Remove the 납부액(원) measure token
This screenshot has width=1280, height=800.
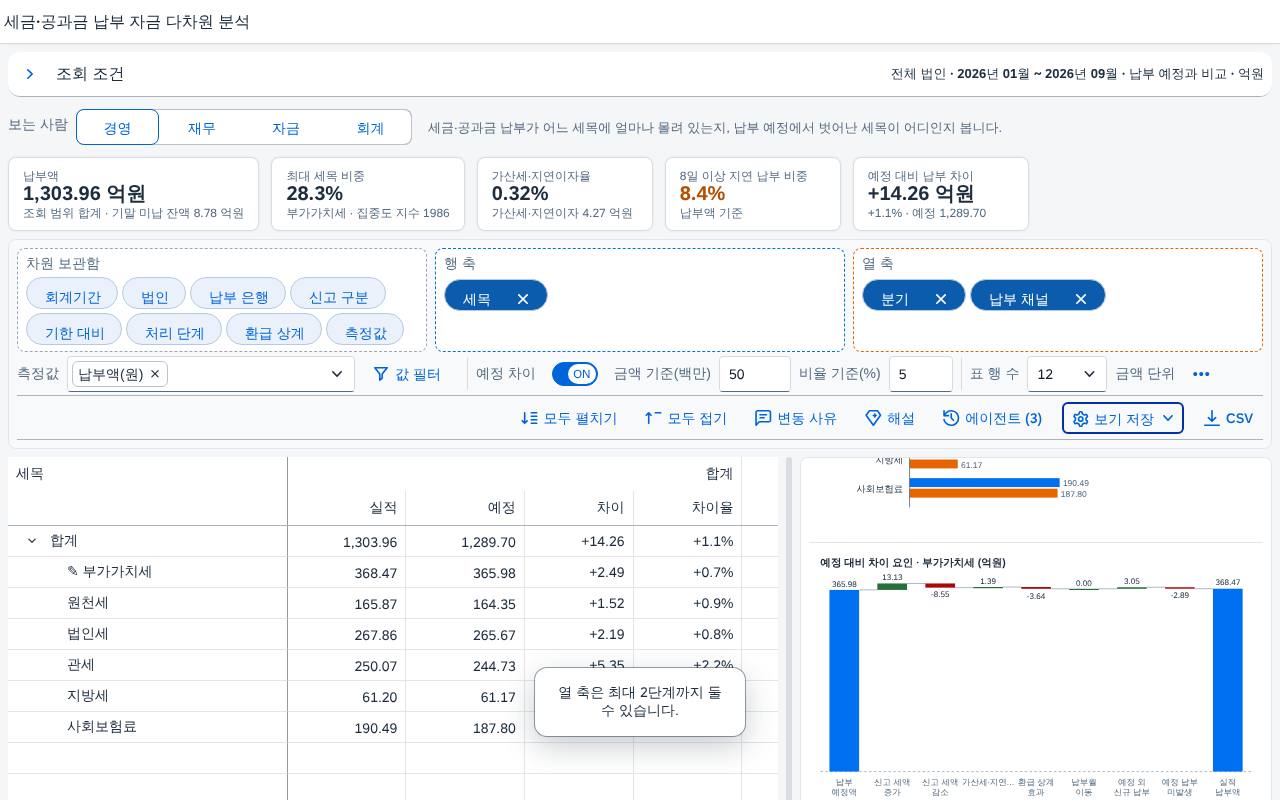click(155, 374)
